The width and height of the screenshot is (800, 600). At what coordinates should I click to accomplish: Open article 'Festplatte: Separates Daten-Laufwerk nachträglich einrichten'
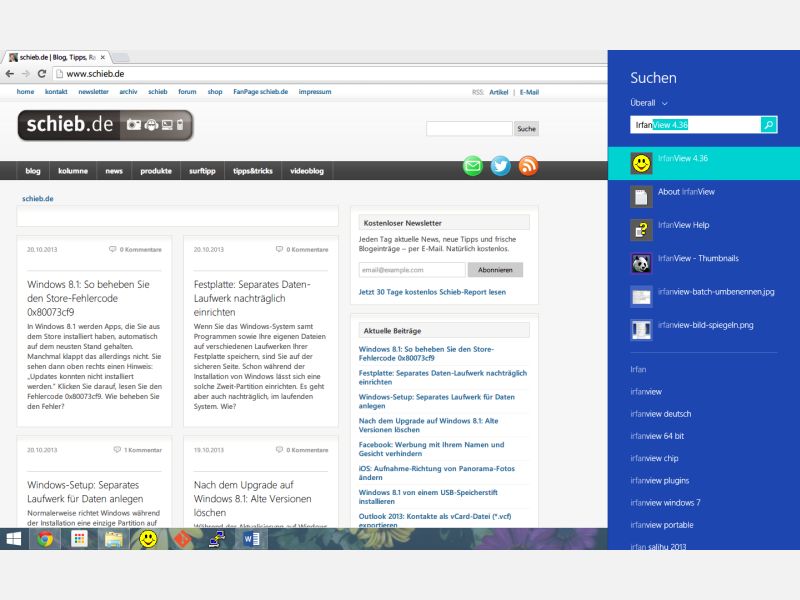tap(252, 298)
